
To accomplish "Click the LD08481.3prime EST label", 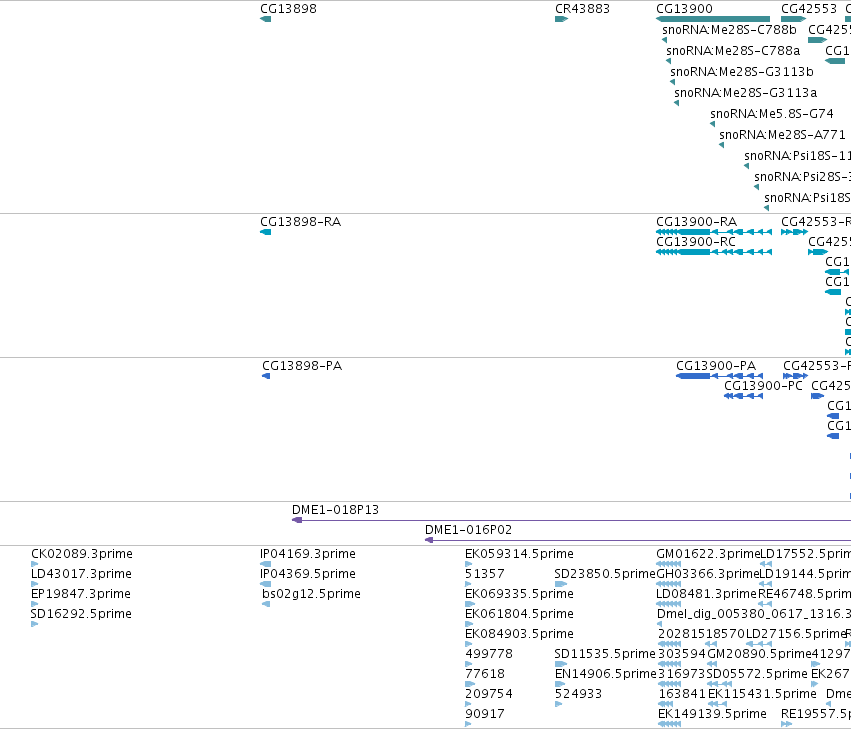I will [707, 594].
